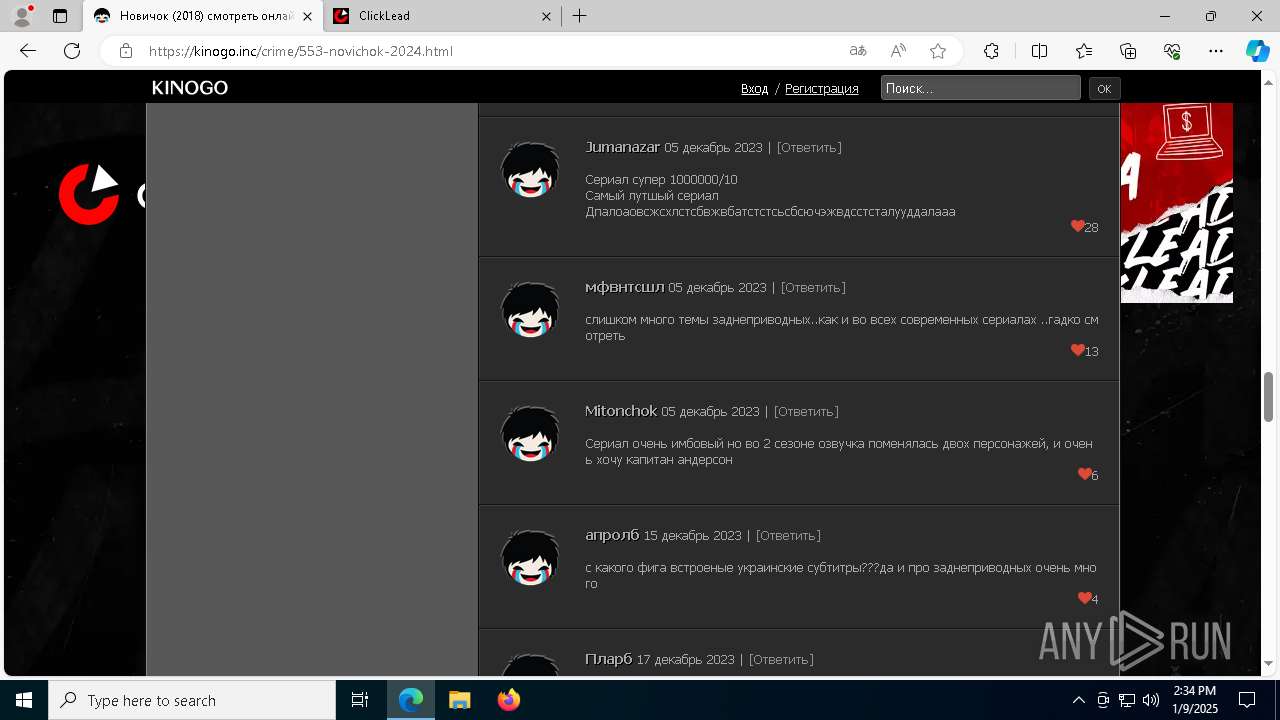Click апролб's avatar image
Viewport: 1280px width, 720px height.
[x=530, y=557]
